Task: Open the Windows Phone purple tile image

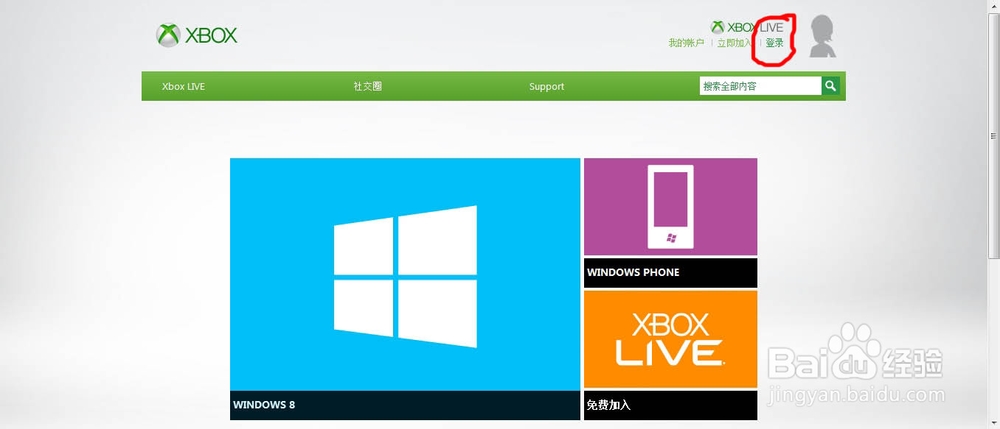Action: click(670, 207)
